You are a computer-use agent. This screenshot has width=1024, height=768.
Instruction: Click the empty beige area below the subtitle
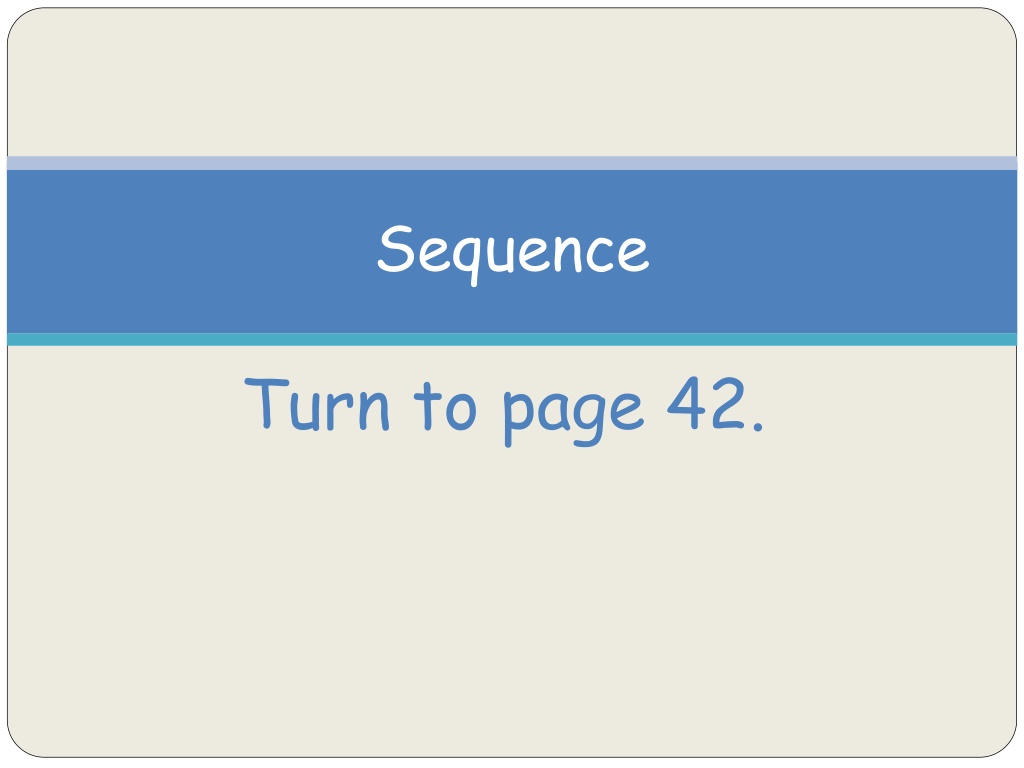pyautogui.click(x=512, y=601)
